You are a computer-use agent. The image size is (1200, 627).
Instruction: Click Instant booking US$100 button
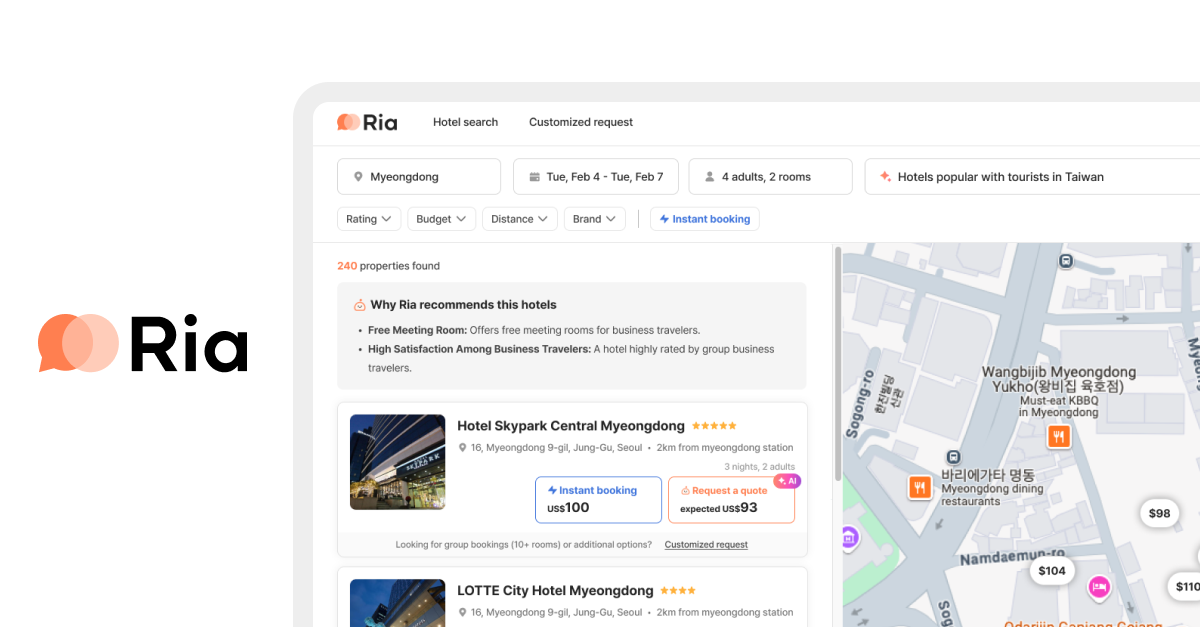(x=598, y=499)
